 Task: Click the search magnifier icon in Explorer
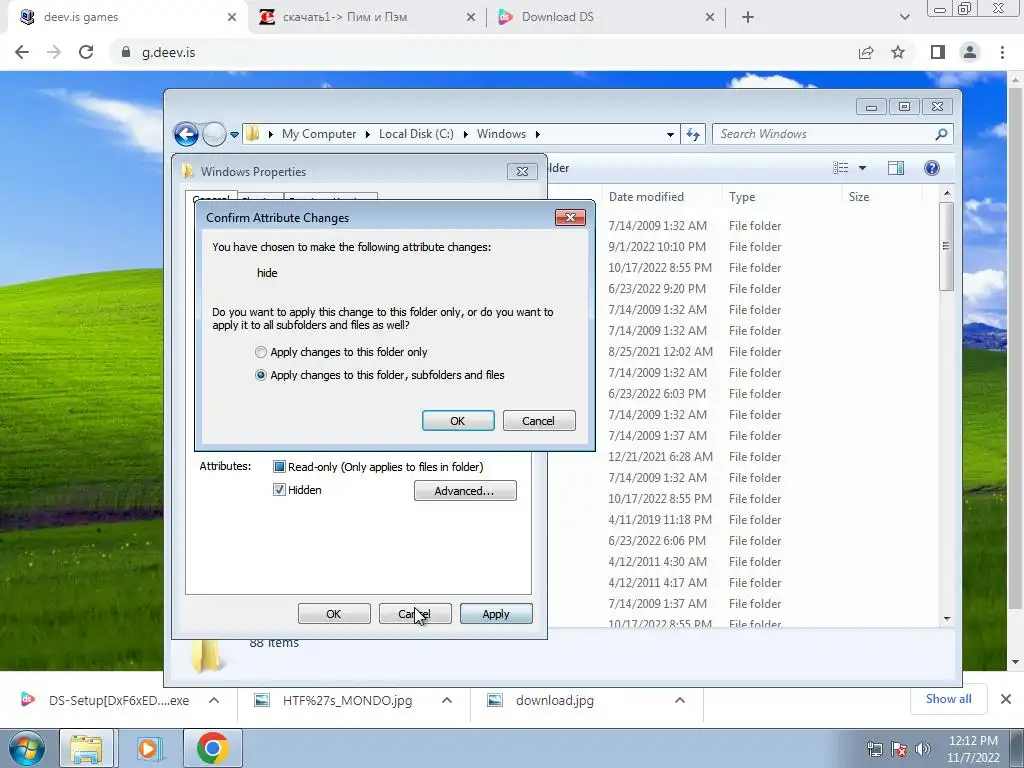click(941, 134)
